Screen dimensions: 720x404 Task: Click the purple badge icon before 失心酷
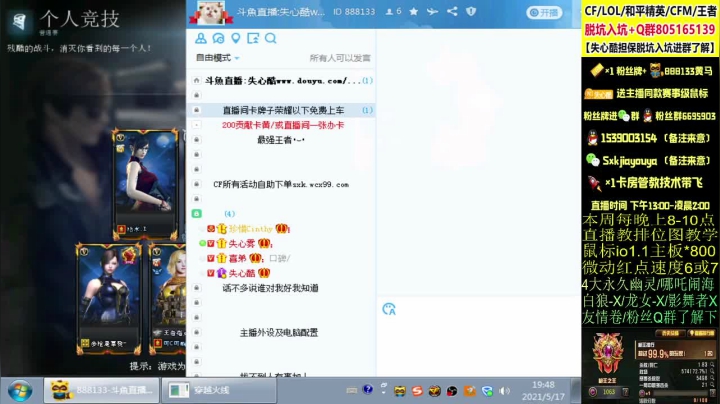click(222, 273)
